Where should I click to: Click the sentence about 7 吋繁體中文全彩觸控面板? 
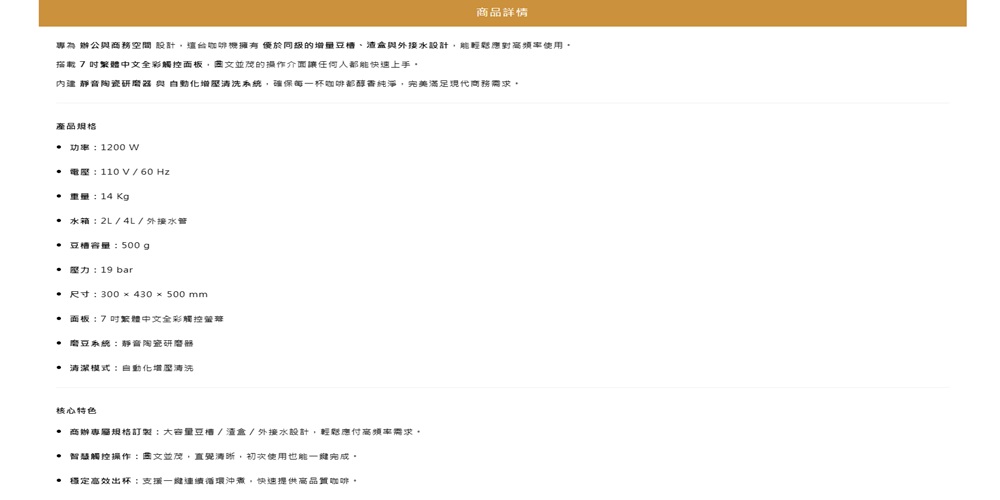pos(237,65)
